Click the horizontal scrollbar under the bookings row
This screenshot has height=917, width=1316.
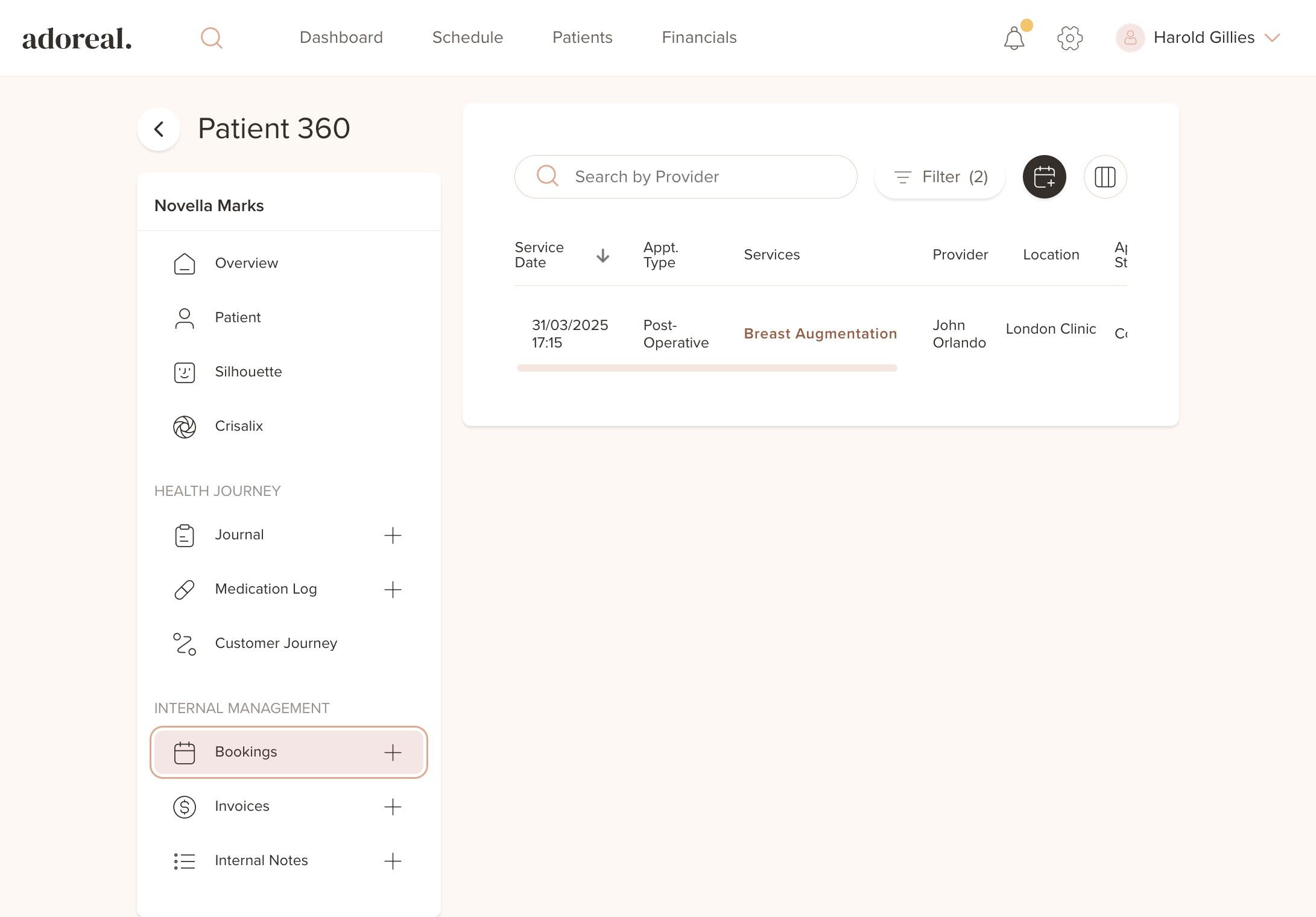coord(707,368)
